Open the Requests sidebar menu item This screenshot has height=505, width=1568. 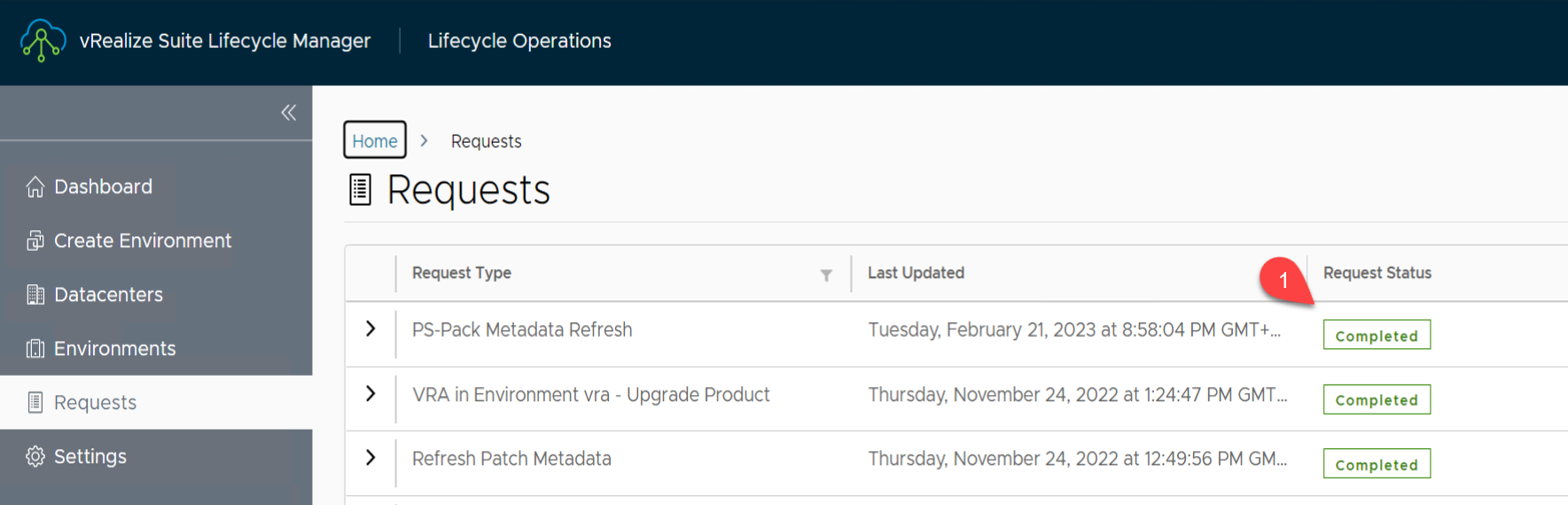[x=95, y=402]
